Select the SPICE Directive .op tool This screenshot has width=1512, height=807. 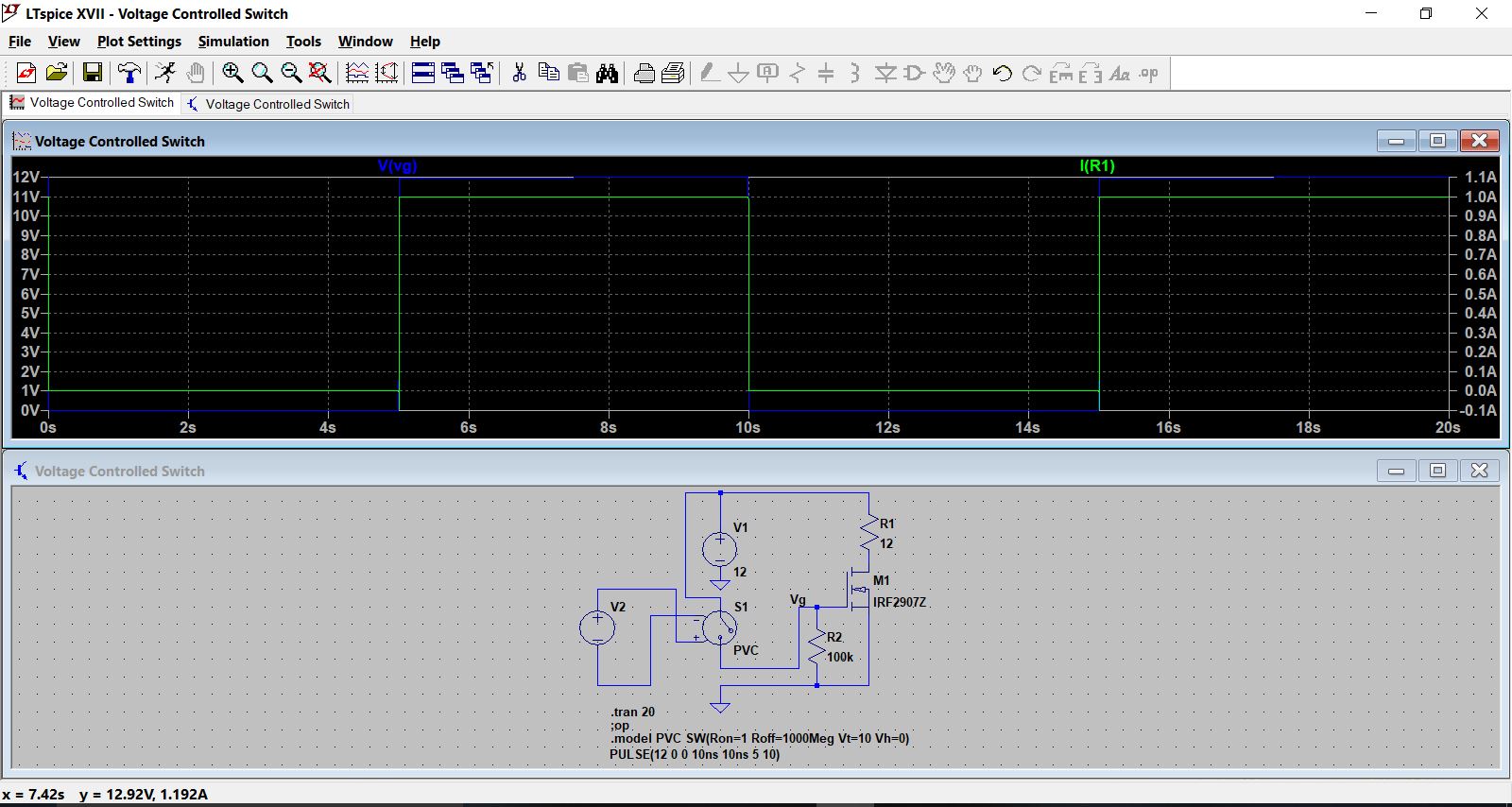(1149, 73)
